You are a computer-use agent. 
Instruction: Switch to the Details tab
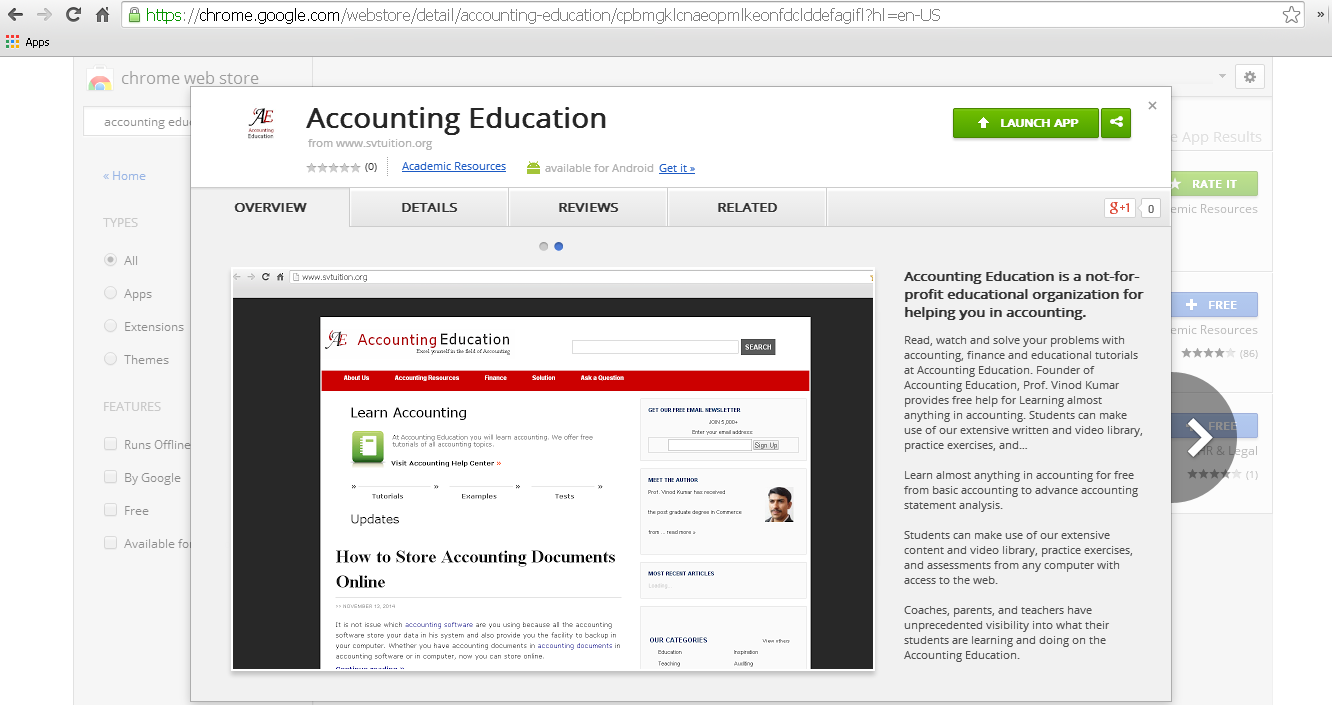coord(429,208)
